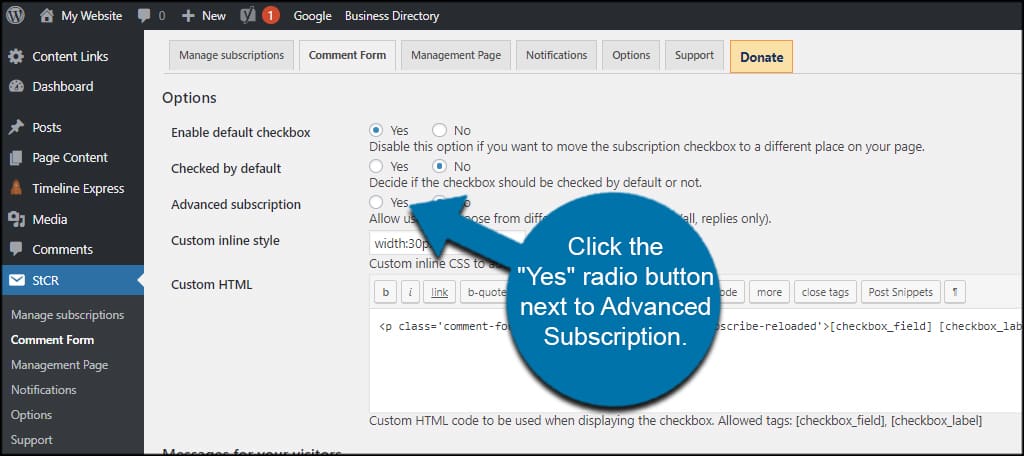This screenshot has height=456, width=1024.
Task: Open the + New menu
Action: point(204,16)
